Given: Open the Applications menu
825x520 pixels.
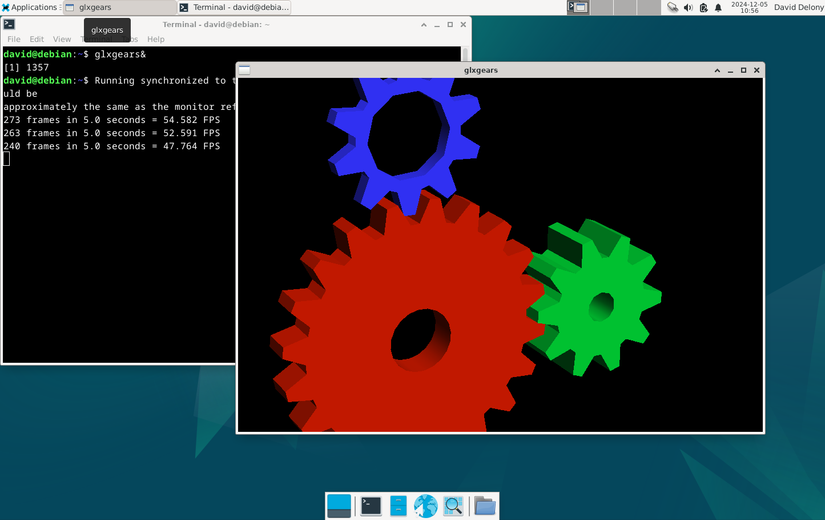Looking at the screenshot, I should [x=30, y=7].
